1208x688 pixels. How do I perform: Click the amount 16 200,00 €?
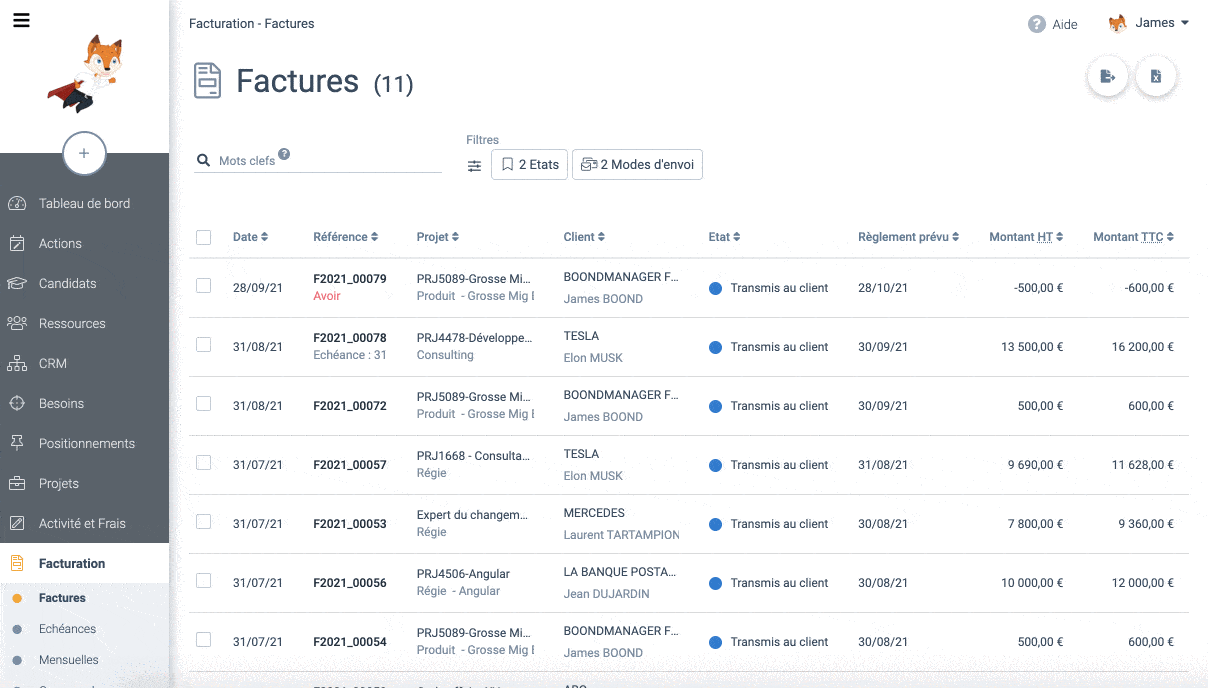point(1142,347)
